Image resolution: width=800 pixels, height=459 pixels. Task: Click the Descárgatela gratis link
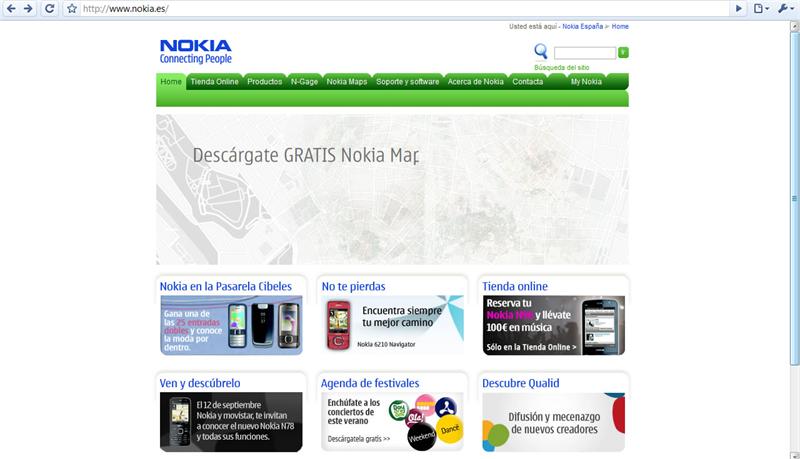click(x=359, y=439)
